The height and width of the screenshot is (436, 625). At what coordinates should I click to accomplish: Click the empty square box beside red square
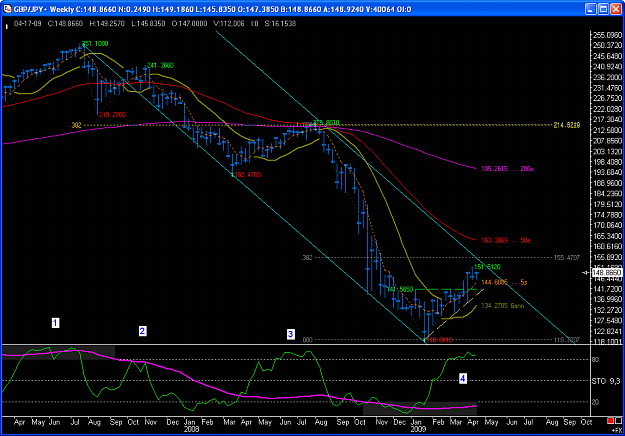pos(618,421)
